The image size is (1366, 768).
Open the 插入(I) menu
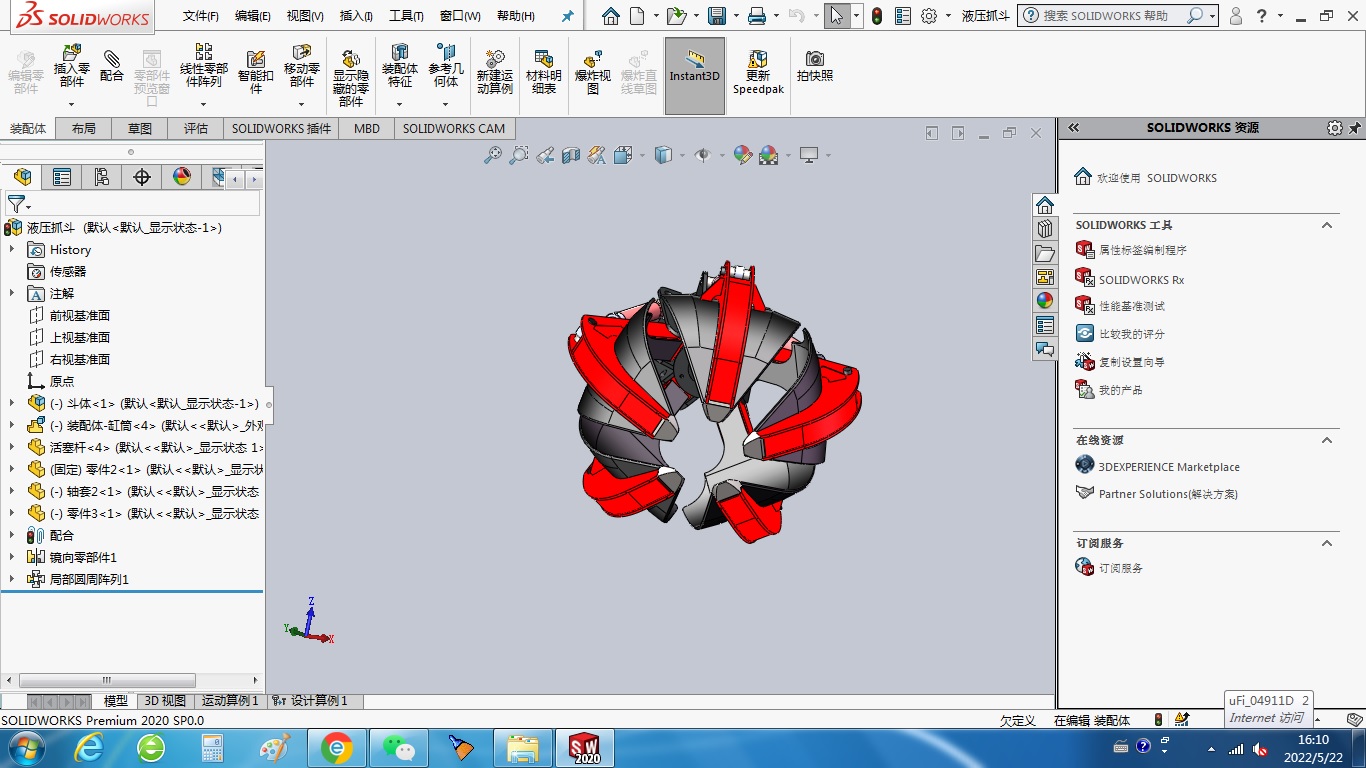pos(356,16)
